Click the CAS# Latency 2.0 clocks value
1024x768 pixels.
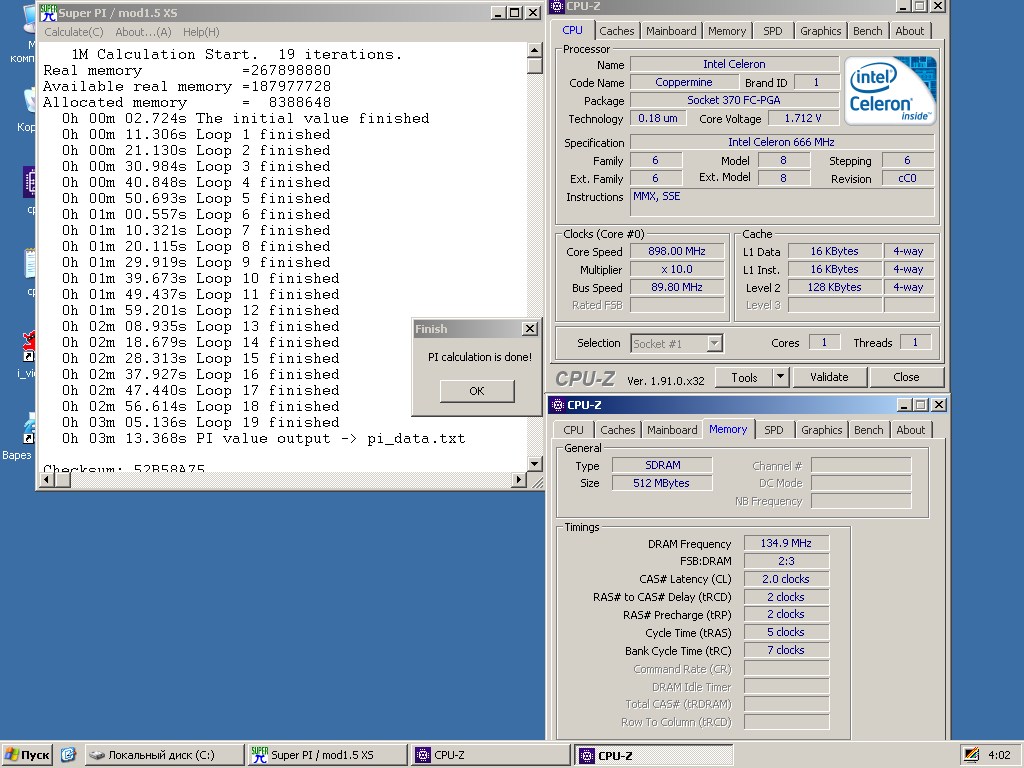click(x=786, y=579)
